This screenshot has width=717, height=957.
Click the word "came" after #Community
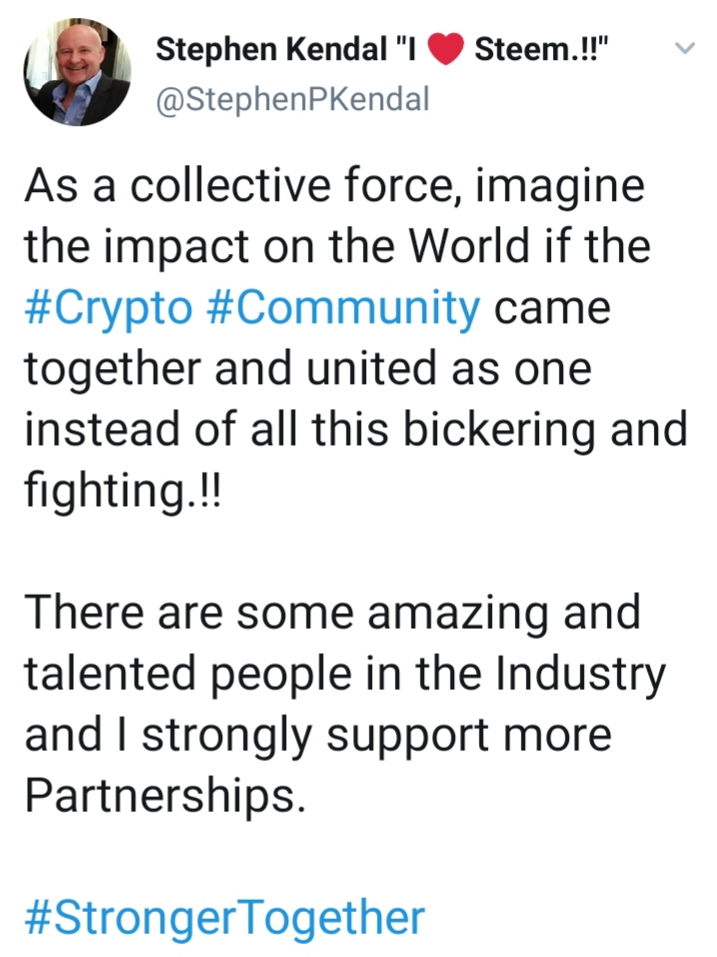(552, 309)
